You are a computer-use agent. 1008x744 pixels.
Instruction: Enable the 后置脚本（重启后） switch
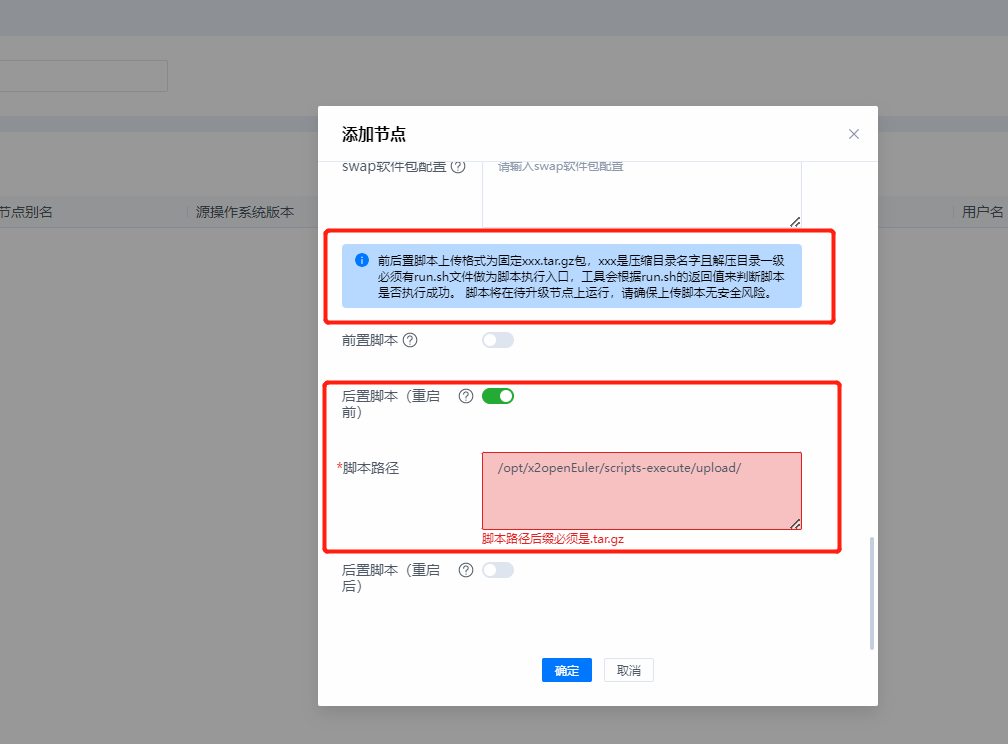(497, 570)
